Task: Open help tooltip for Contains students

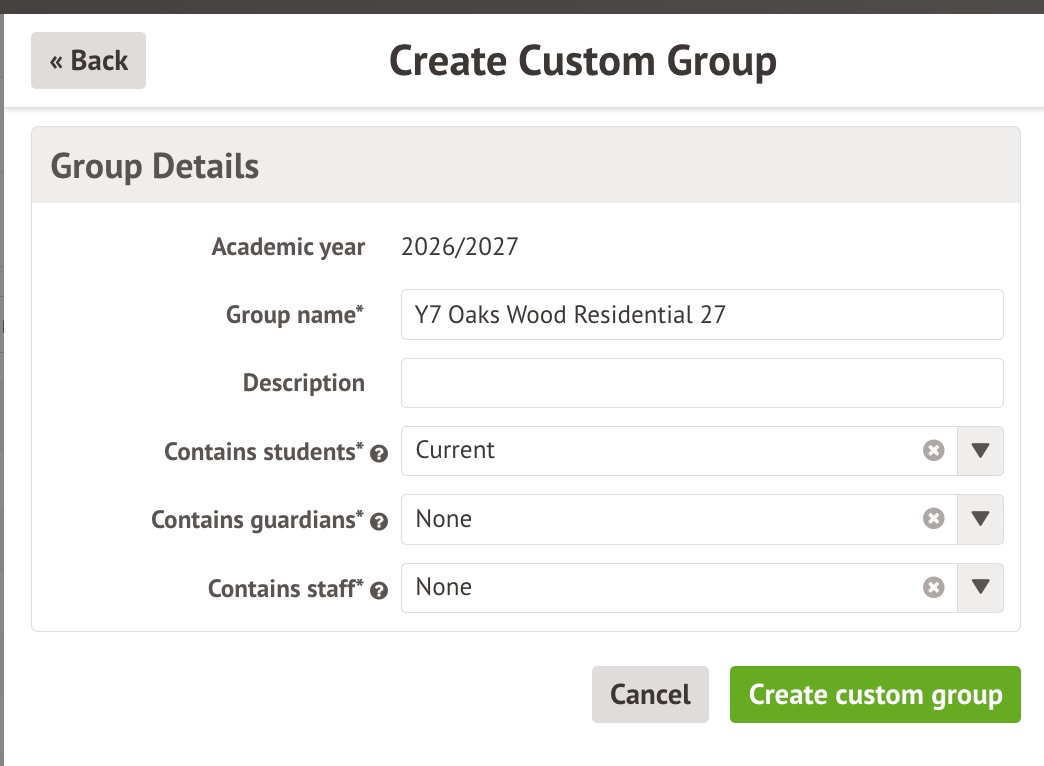Action: coord(379,453)
